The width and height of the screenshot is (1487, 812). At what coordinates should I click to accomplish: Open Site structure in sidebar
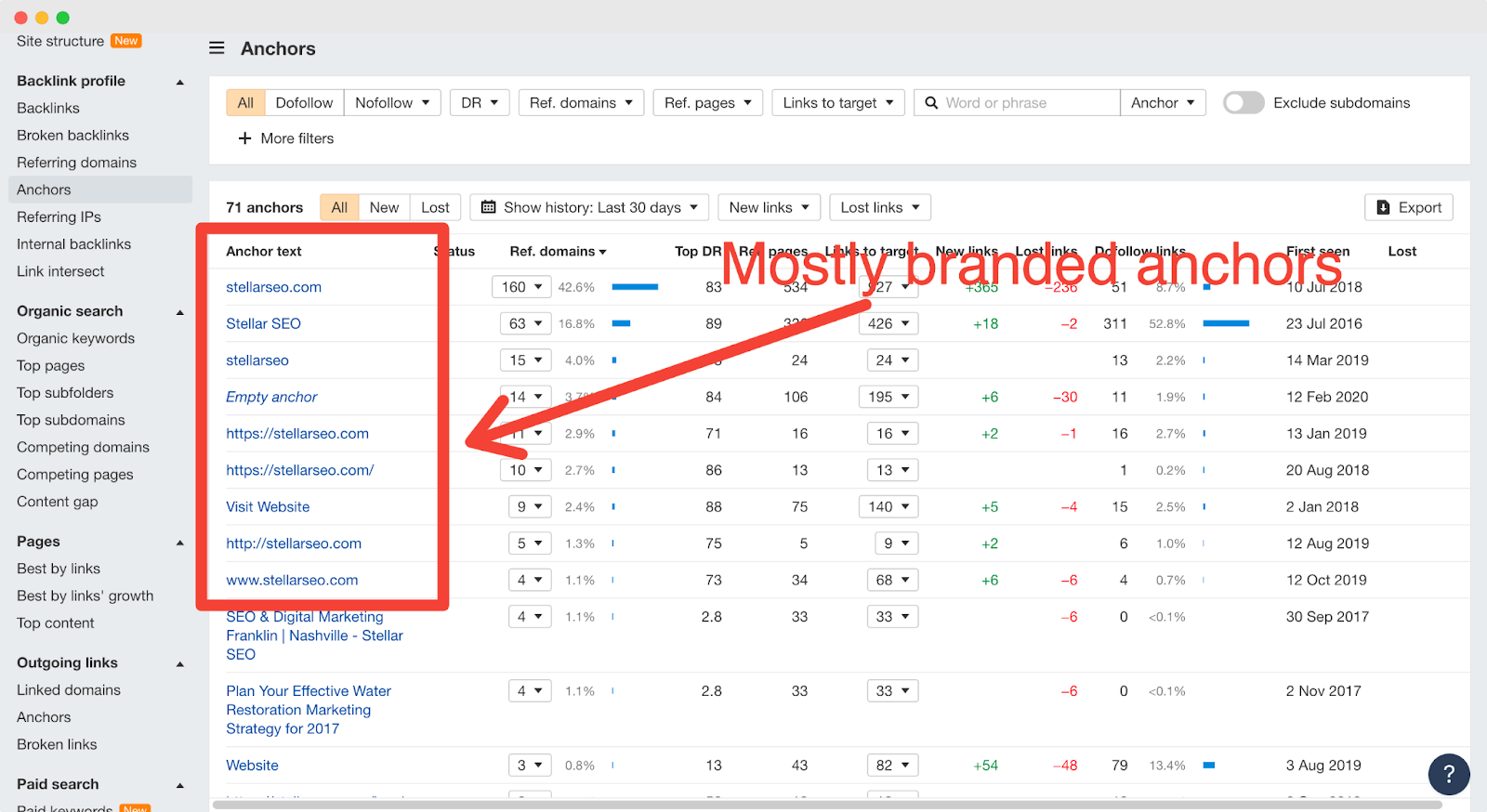point(60,41)
